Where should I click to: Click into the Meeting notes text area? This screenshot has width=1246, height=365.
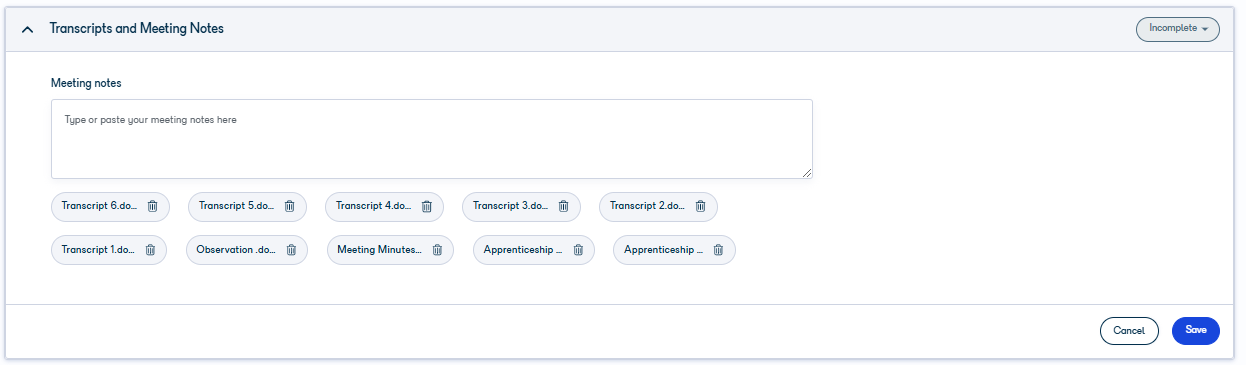(x=431, y=139)
